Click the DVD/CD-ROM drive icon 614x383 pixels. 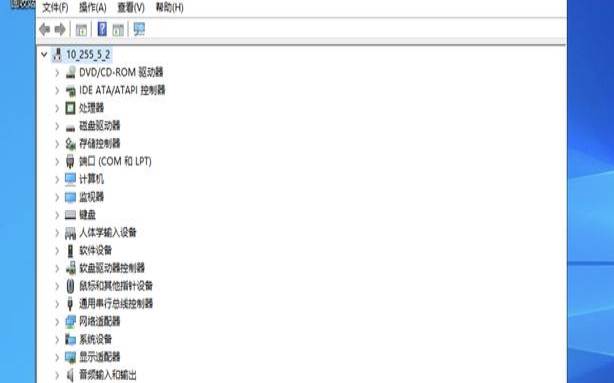pos(70,72)
